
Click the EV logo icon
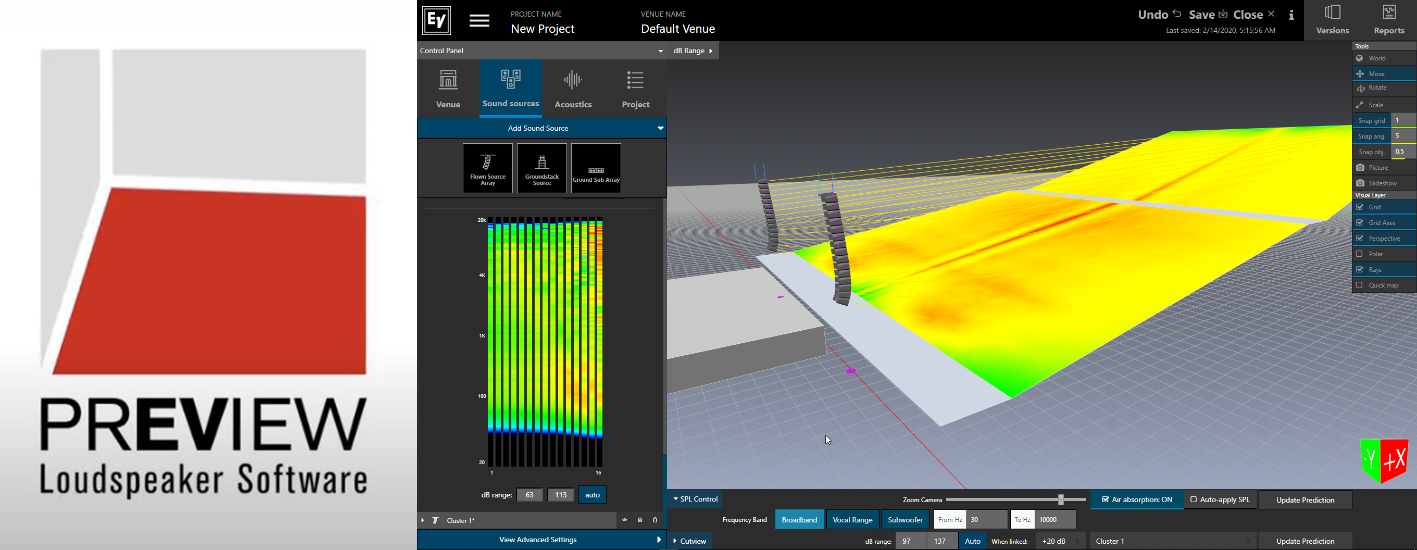tap(435, 20)
